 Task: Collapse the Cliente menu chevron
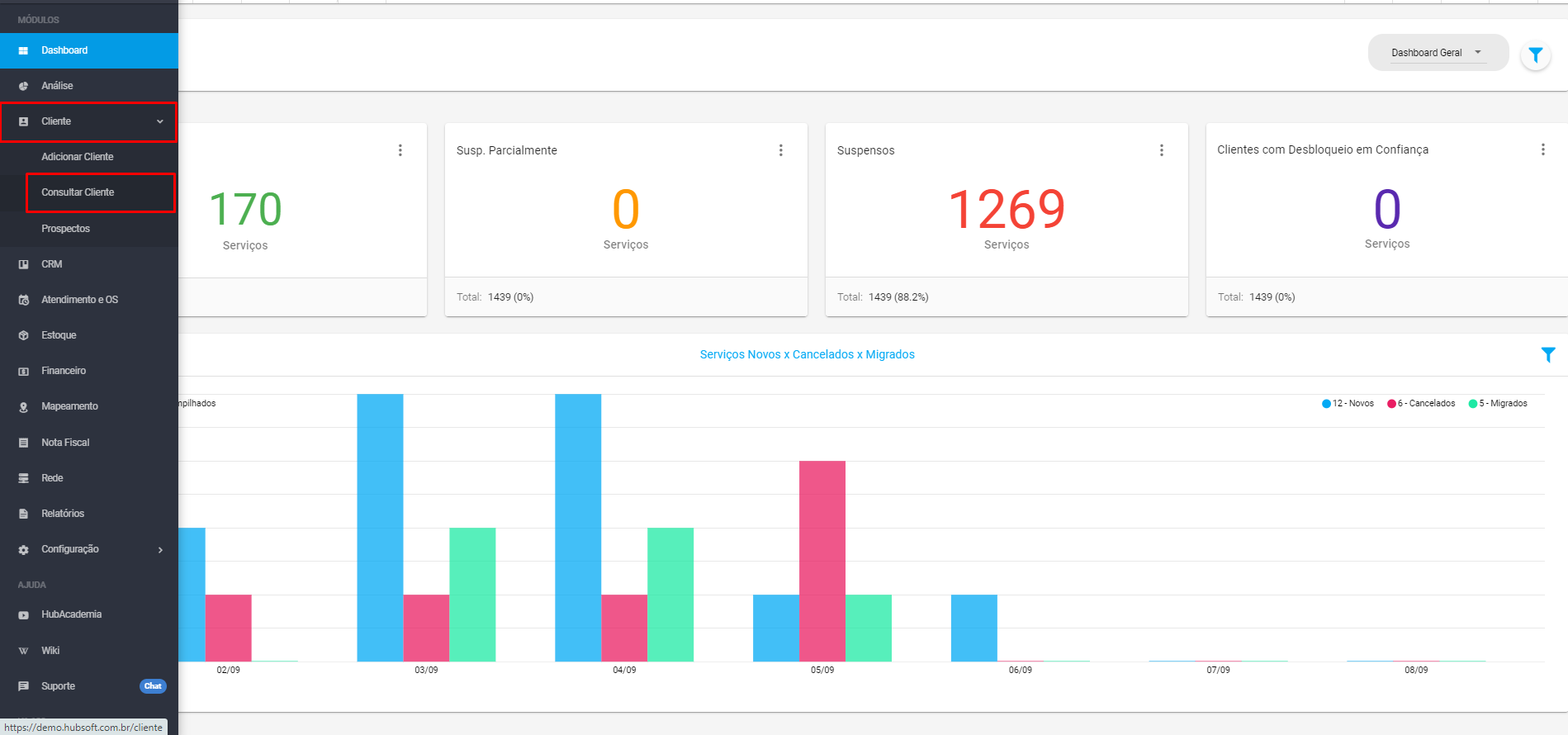tap(160, 121)
